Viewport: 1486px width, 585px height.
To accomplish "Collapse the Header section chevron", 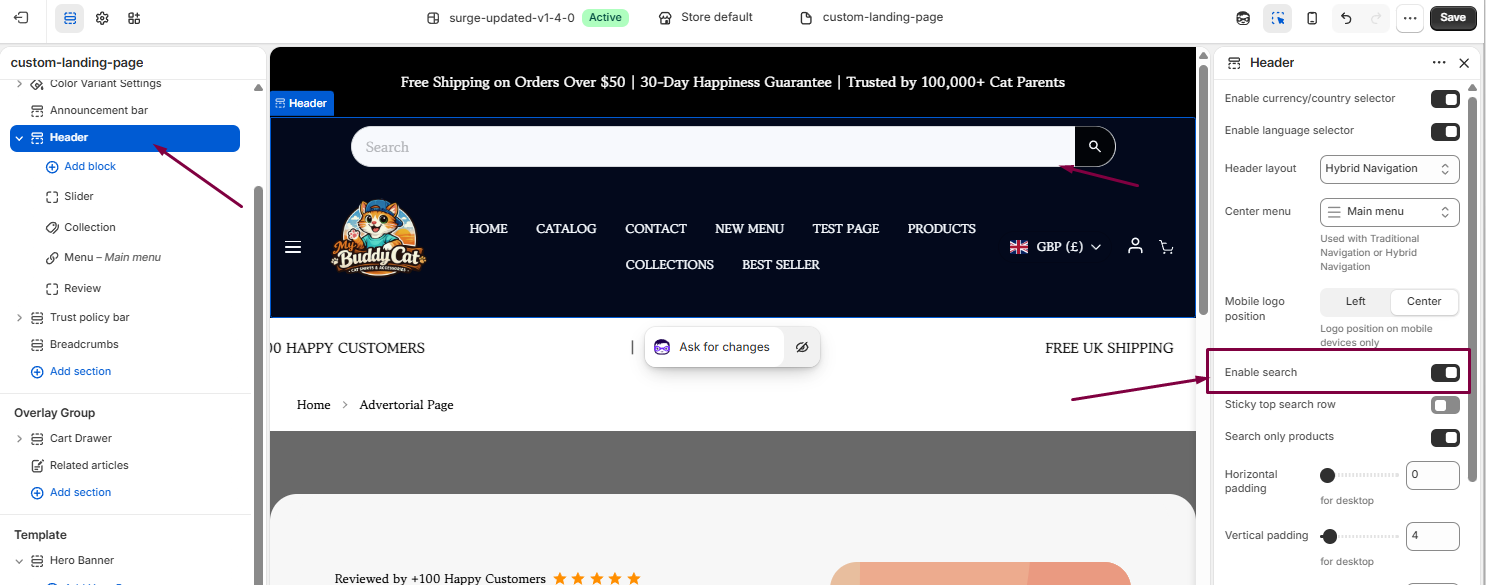I will pyautogui.click(x=19, y=138).
